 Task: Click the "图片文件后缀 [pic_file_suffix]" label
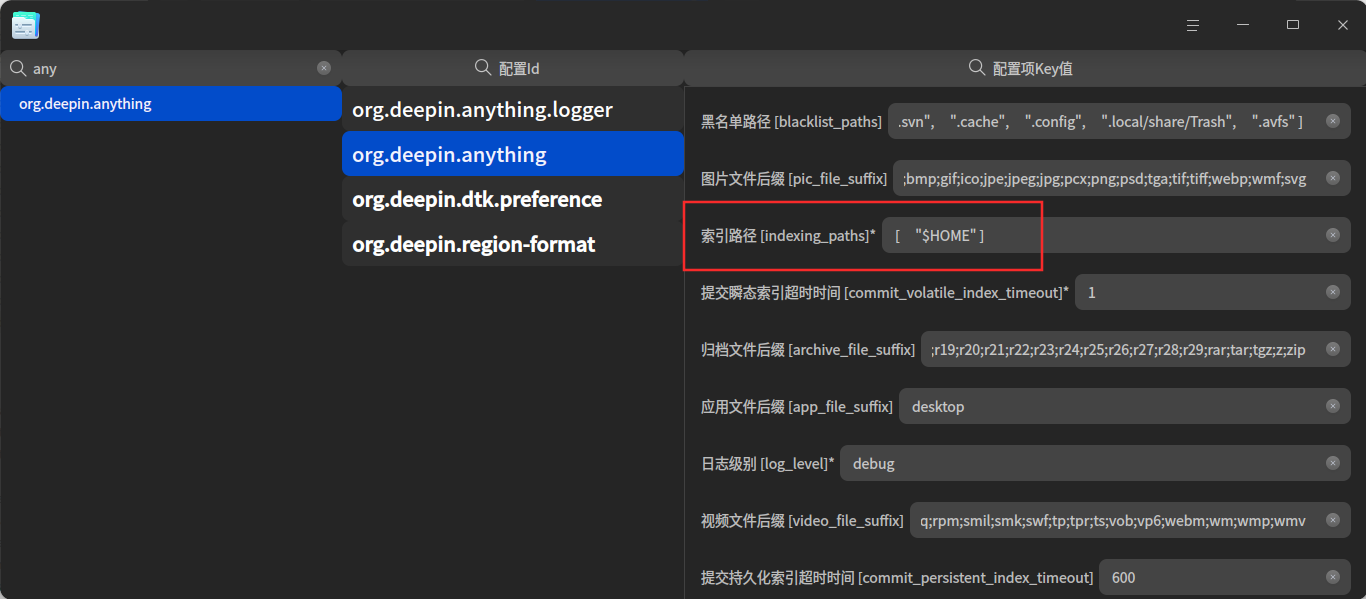coord(794,179)
